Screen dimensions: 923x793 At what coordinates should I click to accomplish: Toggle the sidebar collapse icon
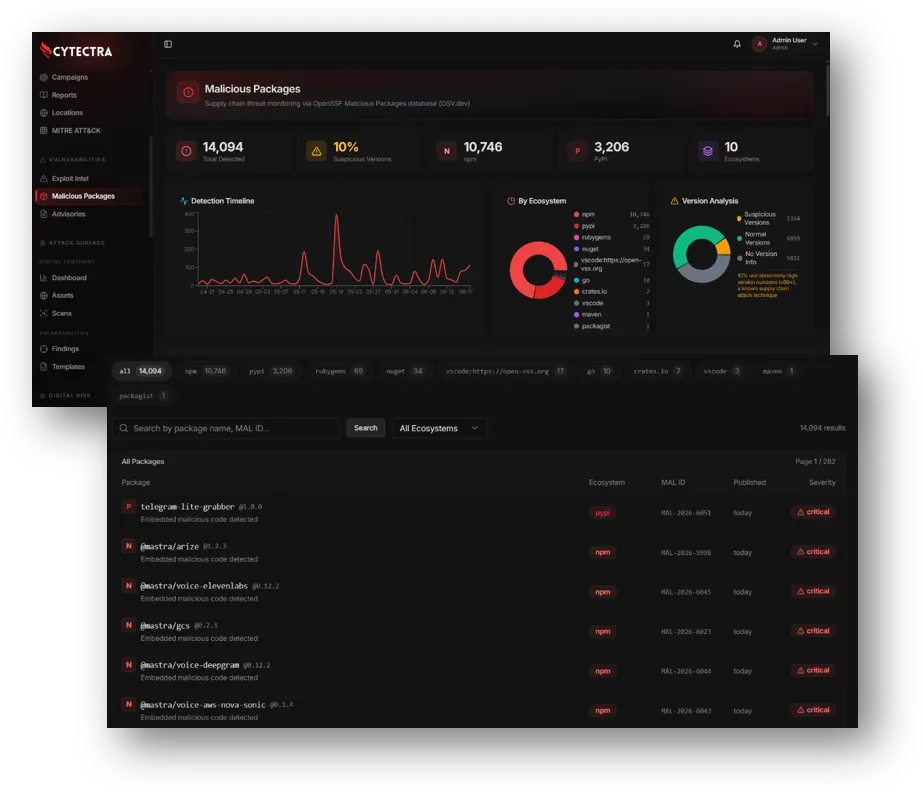(x=168, y=44)
